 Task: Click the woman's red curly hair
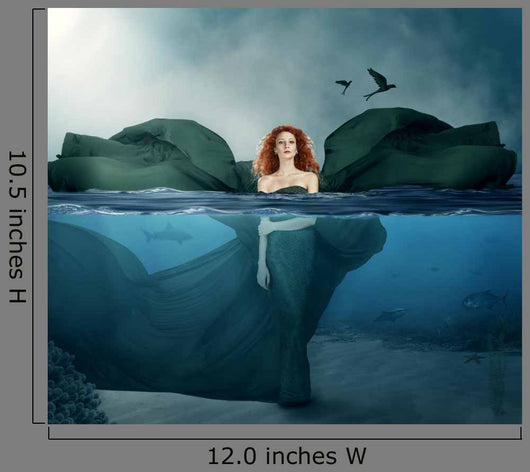pos(286,149)
